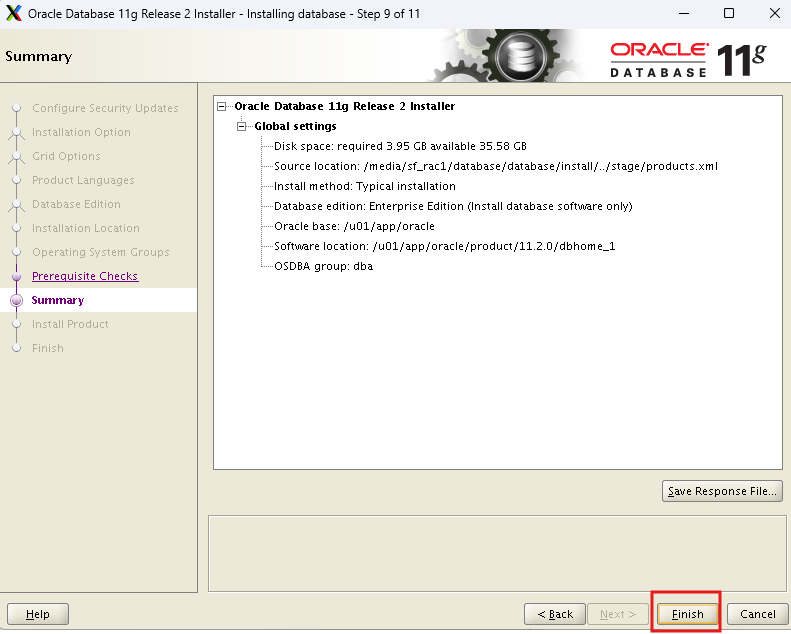Close the installer window

point(775,13)
